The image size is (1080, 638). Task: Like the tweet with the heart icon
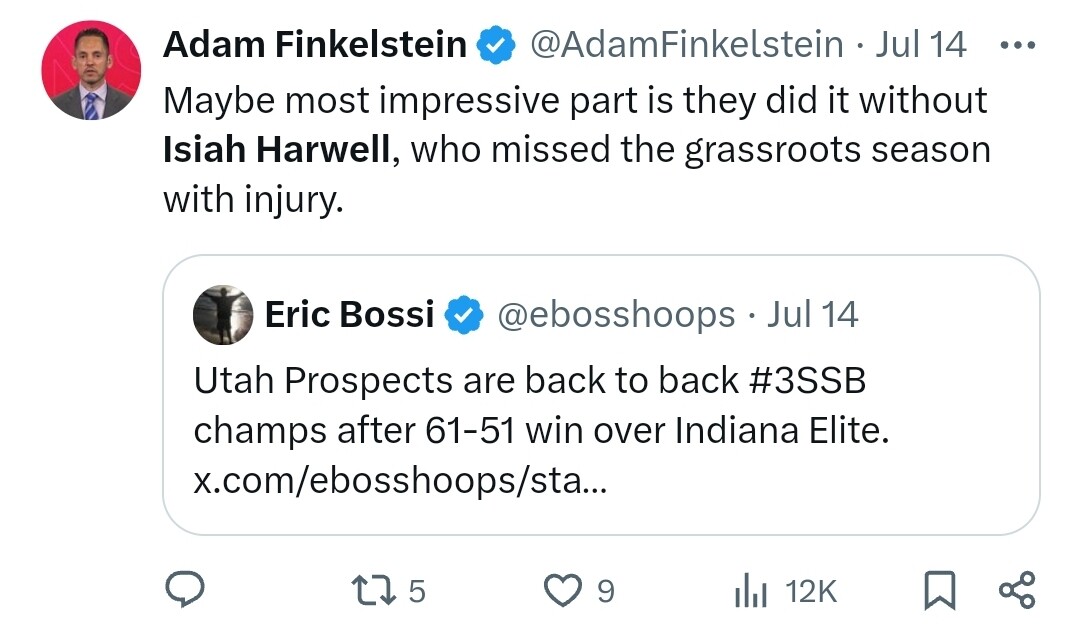[x=563, y=590]
